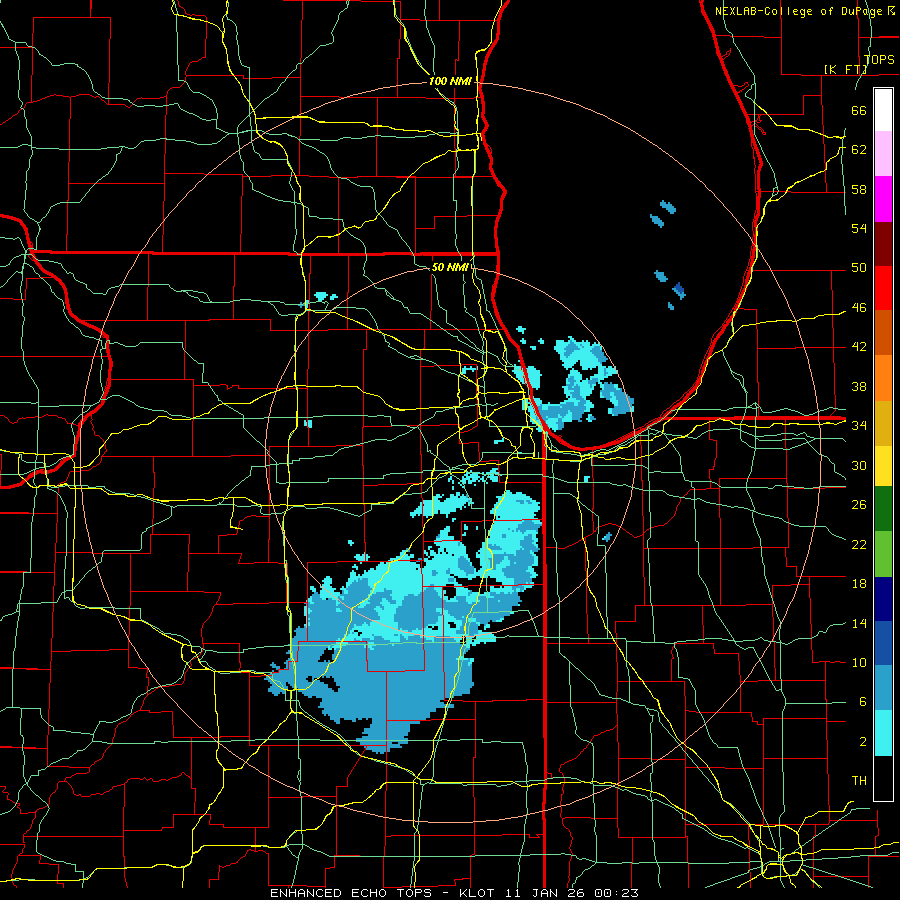Click the legend label 'TH'
Image resolution: width=900 pixels, height=900 pixels.
859,781
